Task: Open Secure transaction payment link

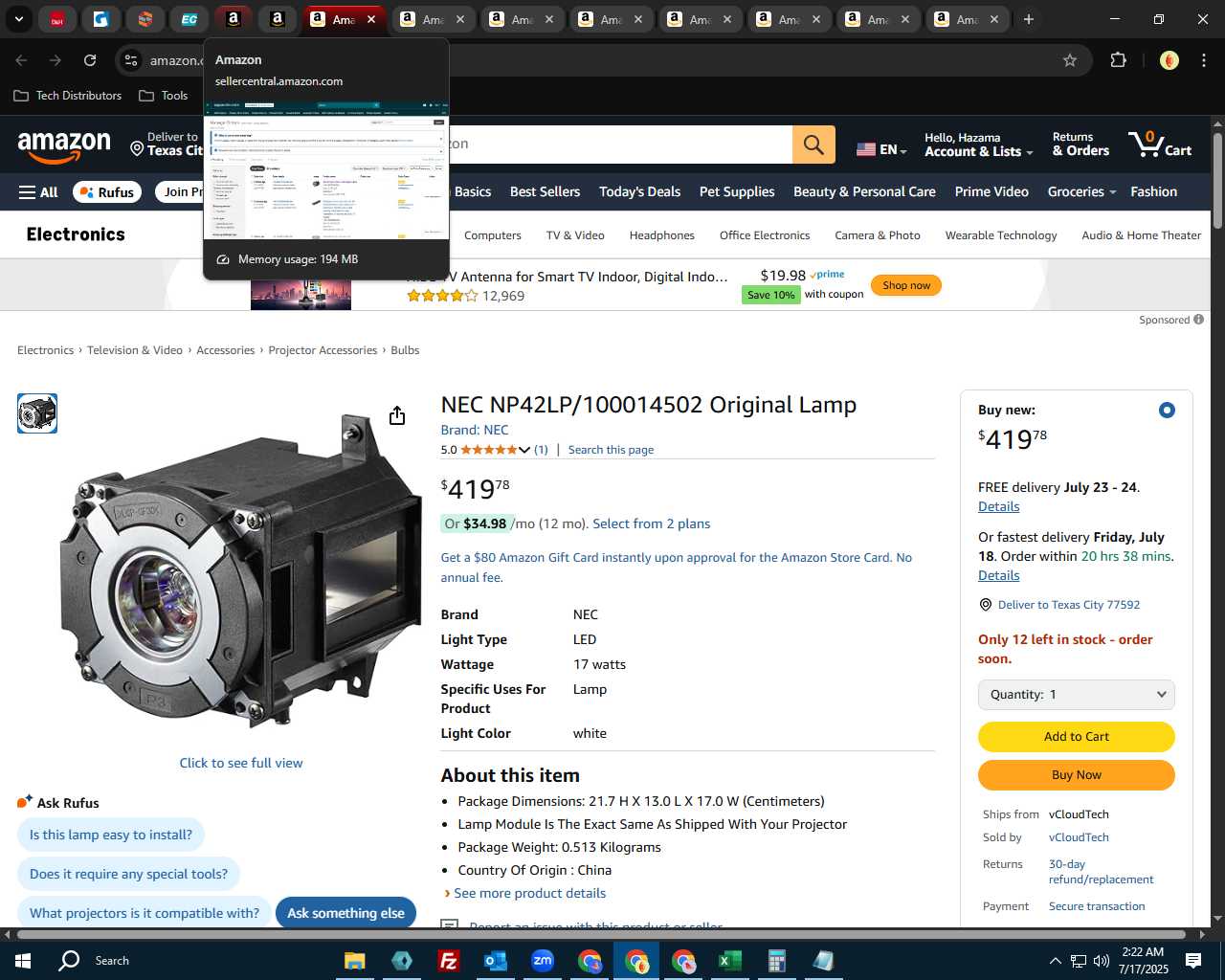Action: (1097, 906)
